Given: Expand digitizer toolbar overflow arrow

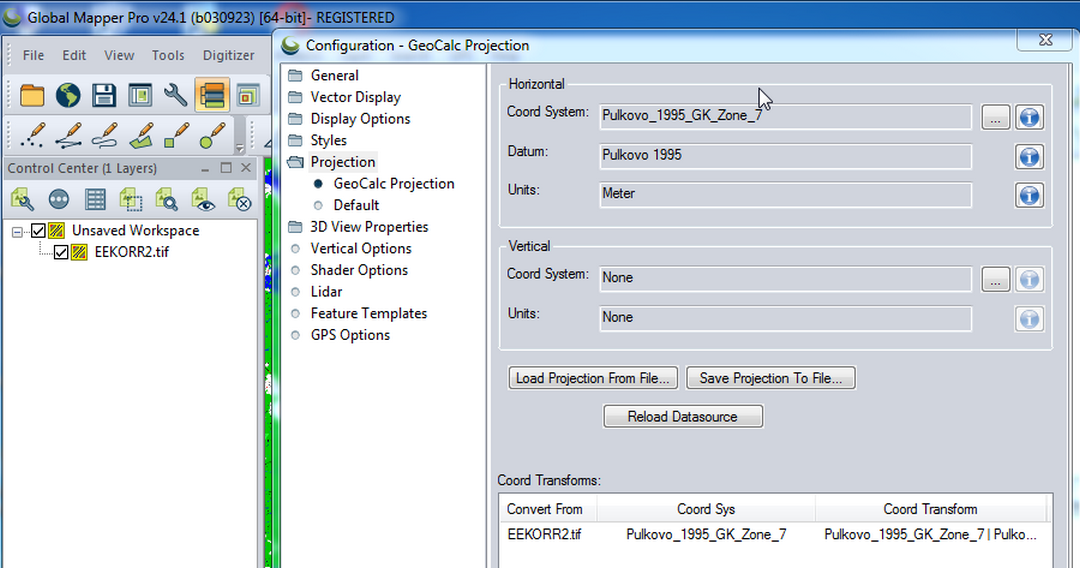Looking at the screenshot, I should (x=239, y=148).
